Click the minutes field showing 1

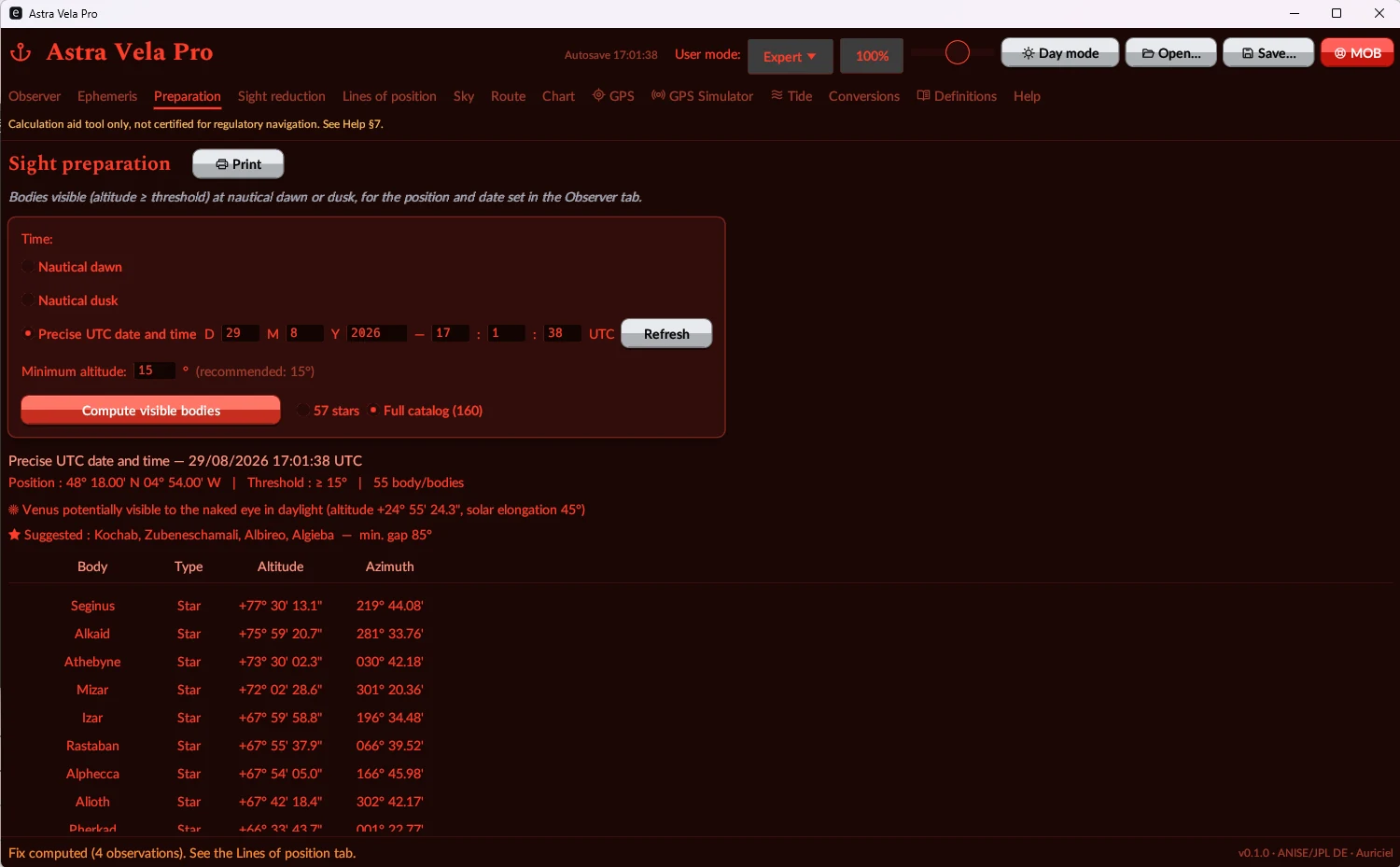pyautogui.click(x=507, y=333)
